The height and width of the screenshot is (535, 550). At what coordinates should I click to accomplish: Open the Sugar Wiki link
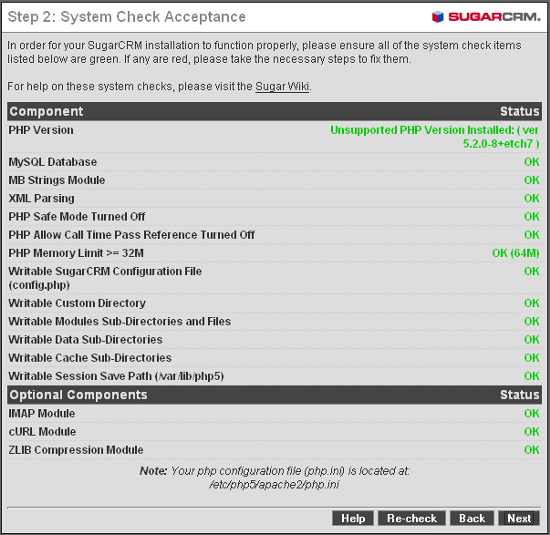[x=282, y=86]
